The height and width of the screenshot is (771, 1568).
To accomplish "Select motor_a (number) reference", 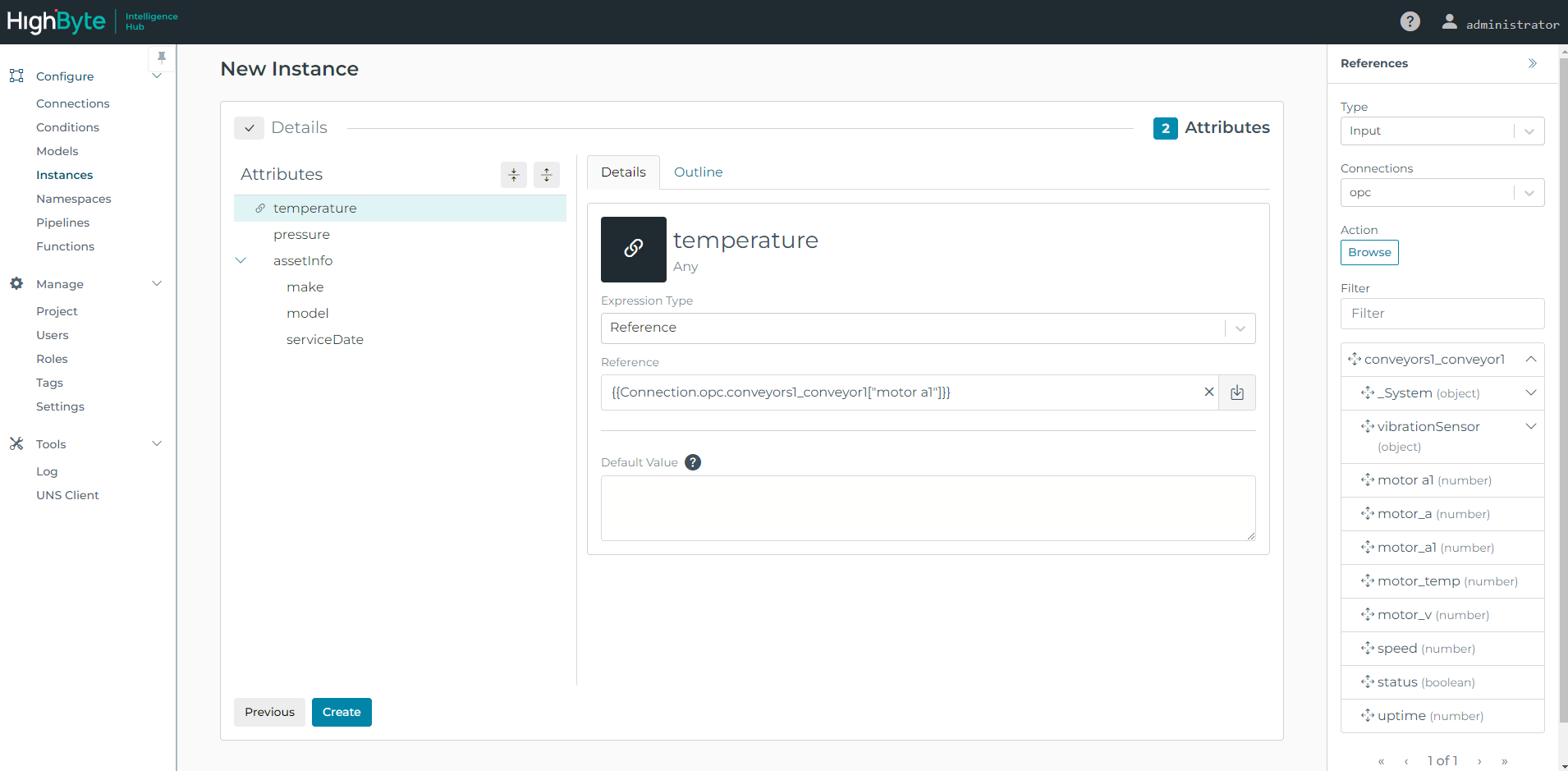I will pos(1442,513).
